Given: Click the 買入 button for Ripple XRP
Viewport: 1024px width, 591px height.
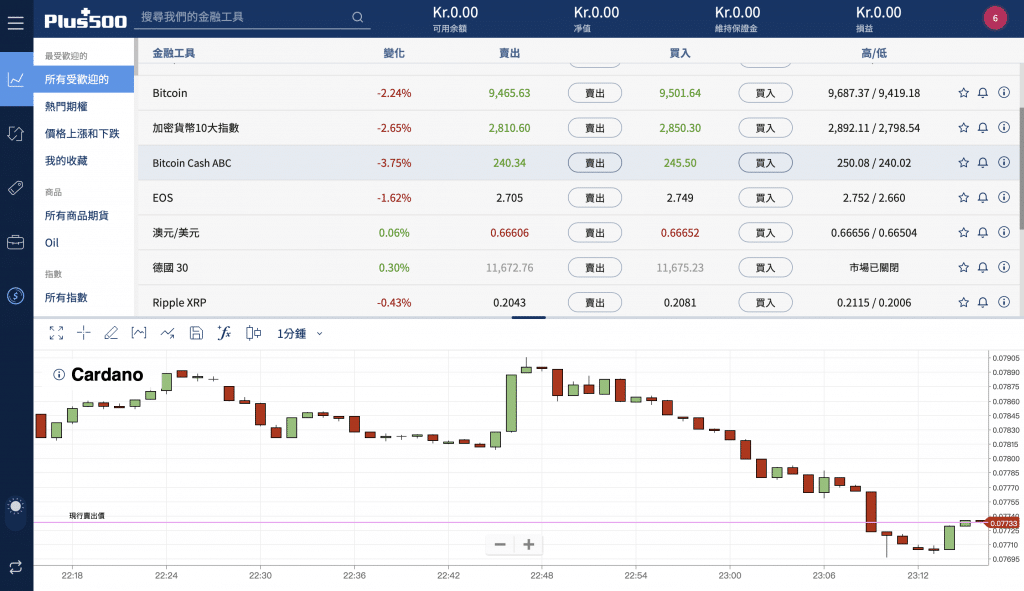Looking at the screenshot, I should [x=765, y=302].
